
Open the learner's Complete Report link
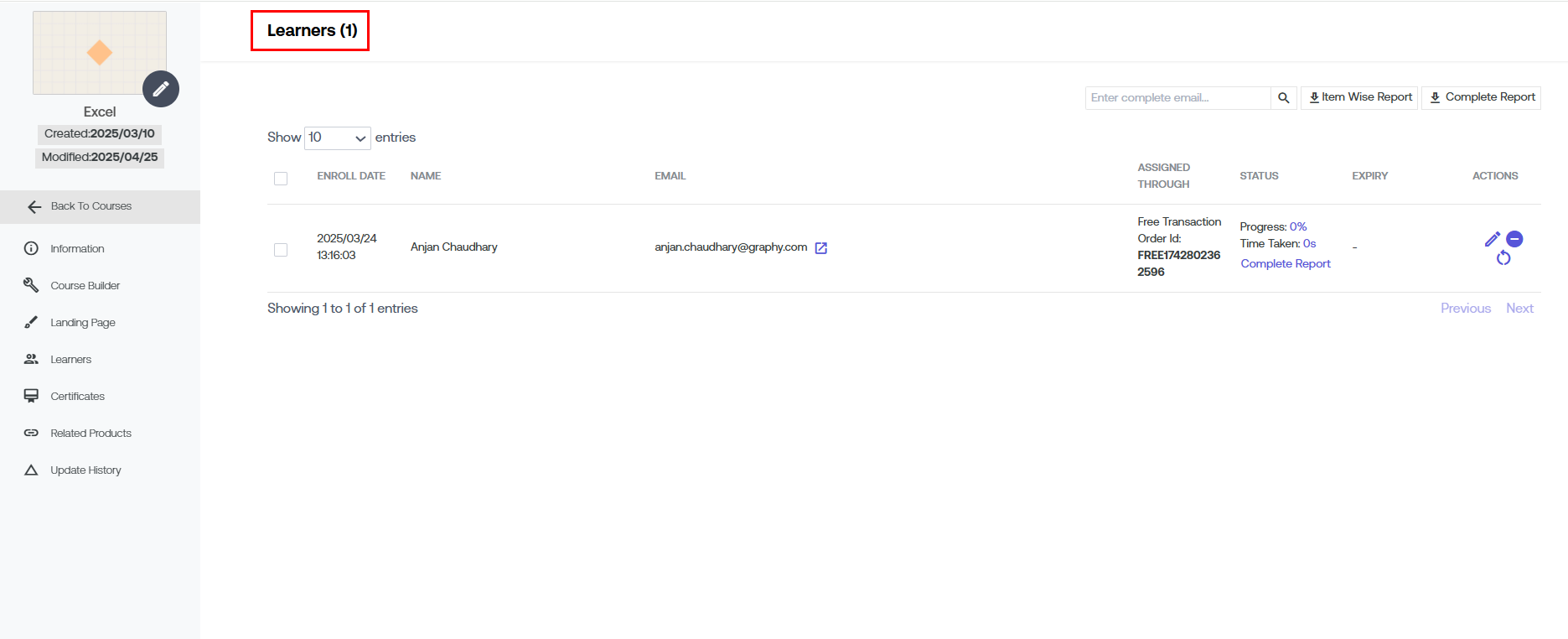tap(1285, 263)
